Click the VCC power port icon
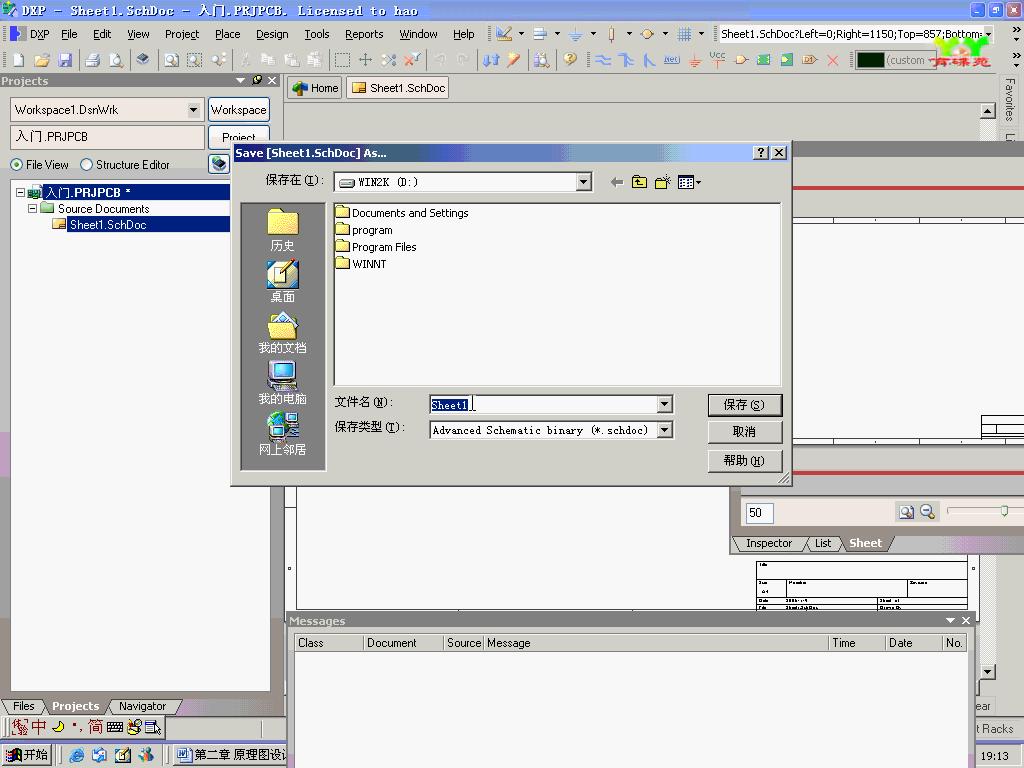Image resolution: width=1024 pixels, height=768 pixels. (717, 59)
